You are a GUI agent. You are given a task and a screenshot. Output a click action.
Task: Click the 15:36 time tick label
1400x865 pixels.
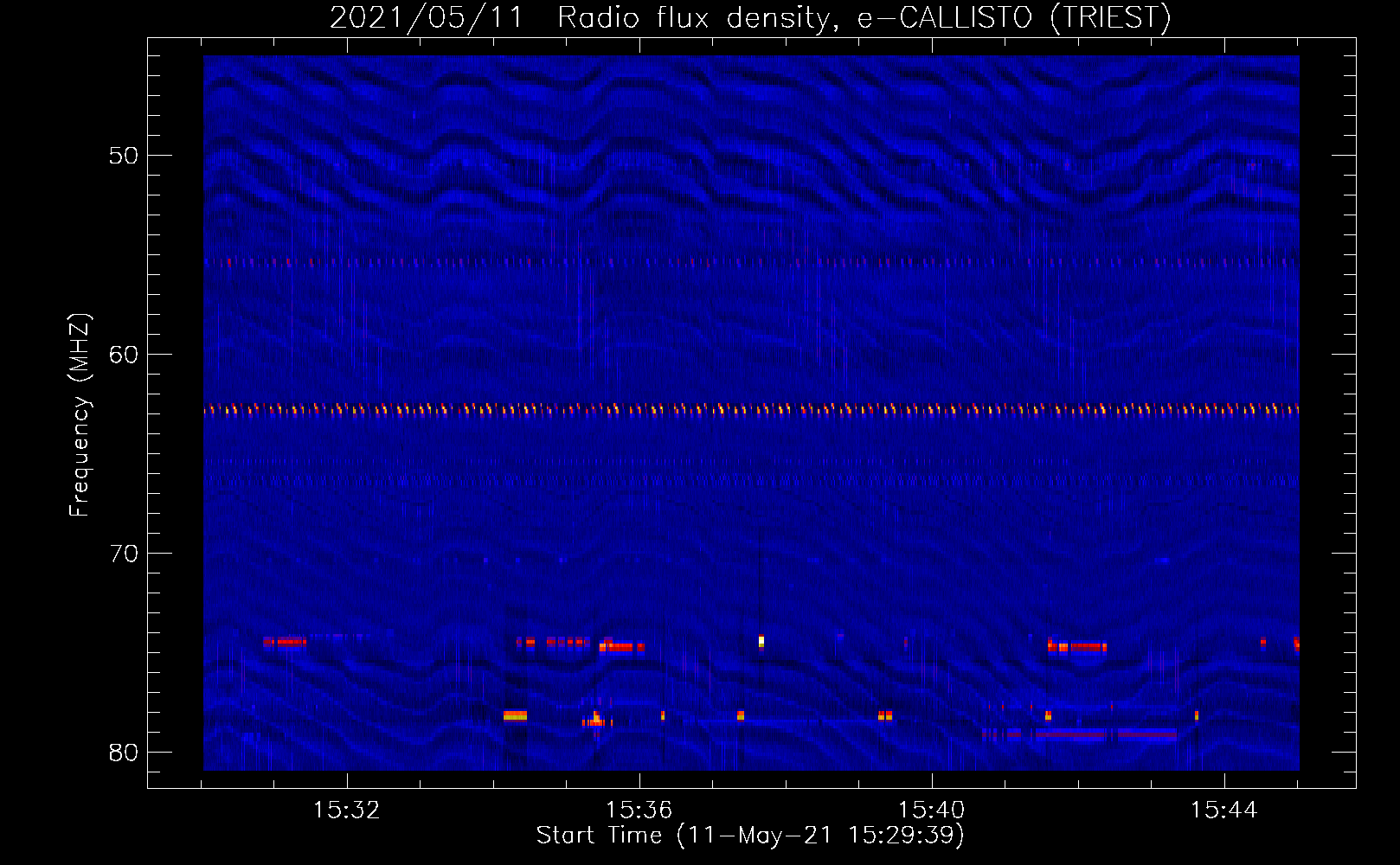(x=639, y=811)
